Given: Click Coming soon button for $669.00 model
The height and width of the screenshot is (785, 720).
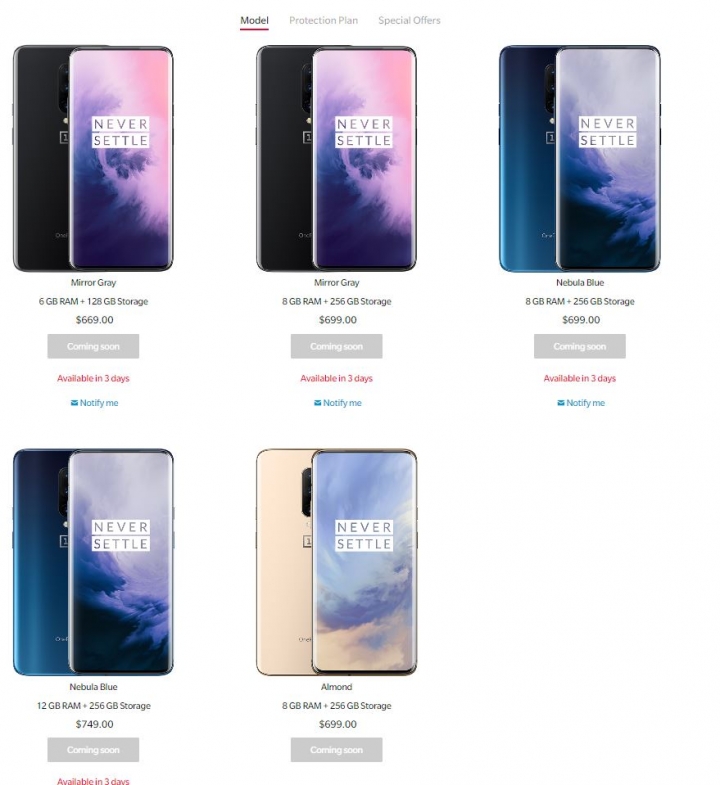Looking at the screenshot, I should pyautogui.click(x=93, y=346).
